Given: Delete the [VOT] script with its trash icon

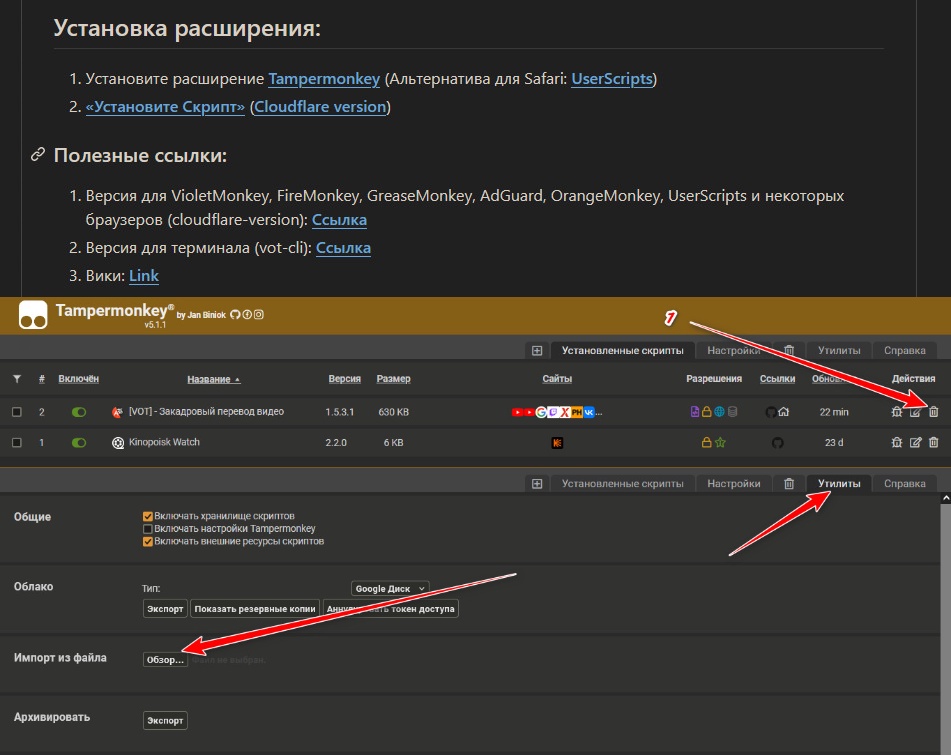Looking at the screenshot, I should tap(933, 412).
